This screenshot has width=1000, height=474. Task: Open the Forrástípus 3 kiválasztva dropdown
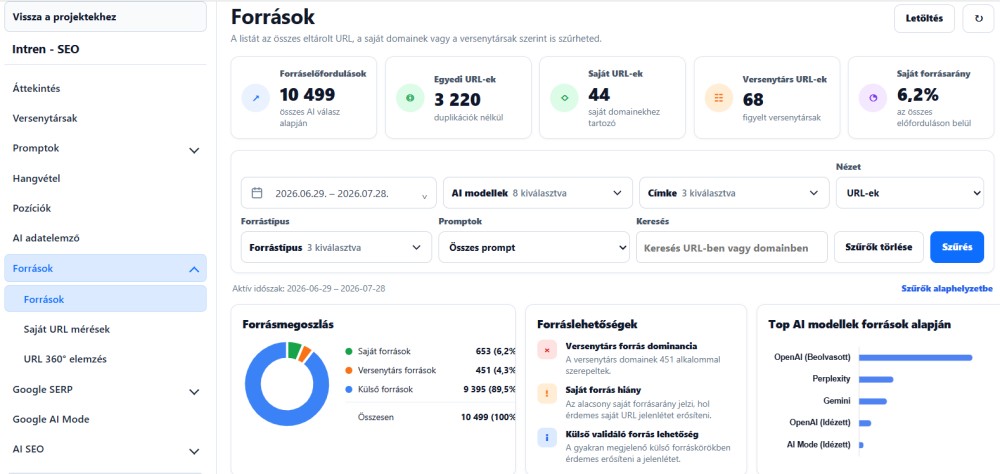336,247
